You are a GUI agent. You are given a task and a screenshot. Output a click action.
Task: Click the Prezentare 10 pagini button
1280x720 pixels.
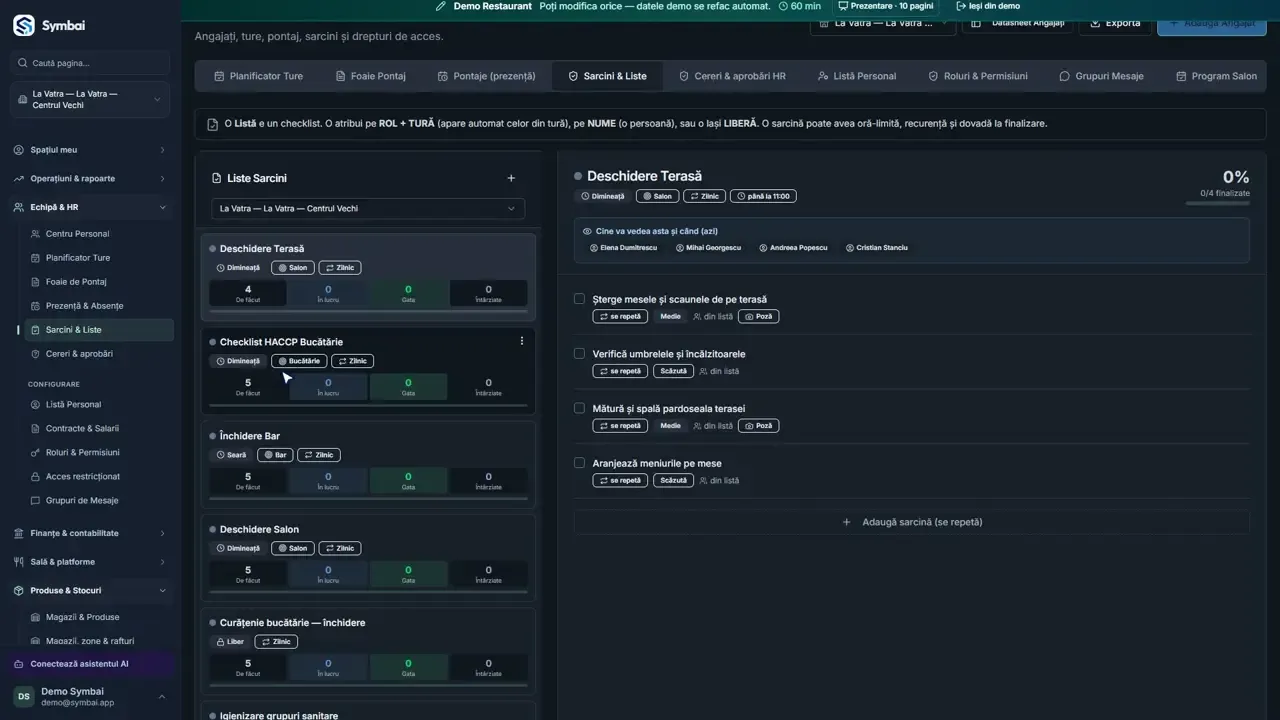point(886,6)
